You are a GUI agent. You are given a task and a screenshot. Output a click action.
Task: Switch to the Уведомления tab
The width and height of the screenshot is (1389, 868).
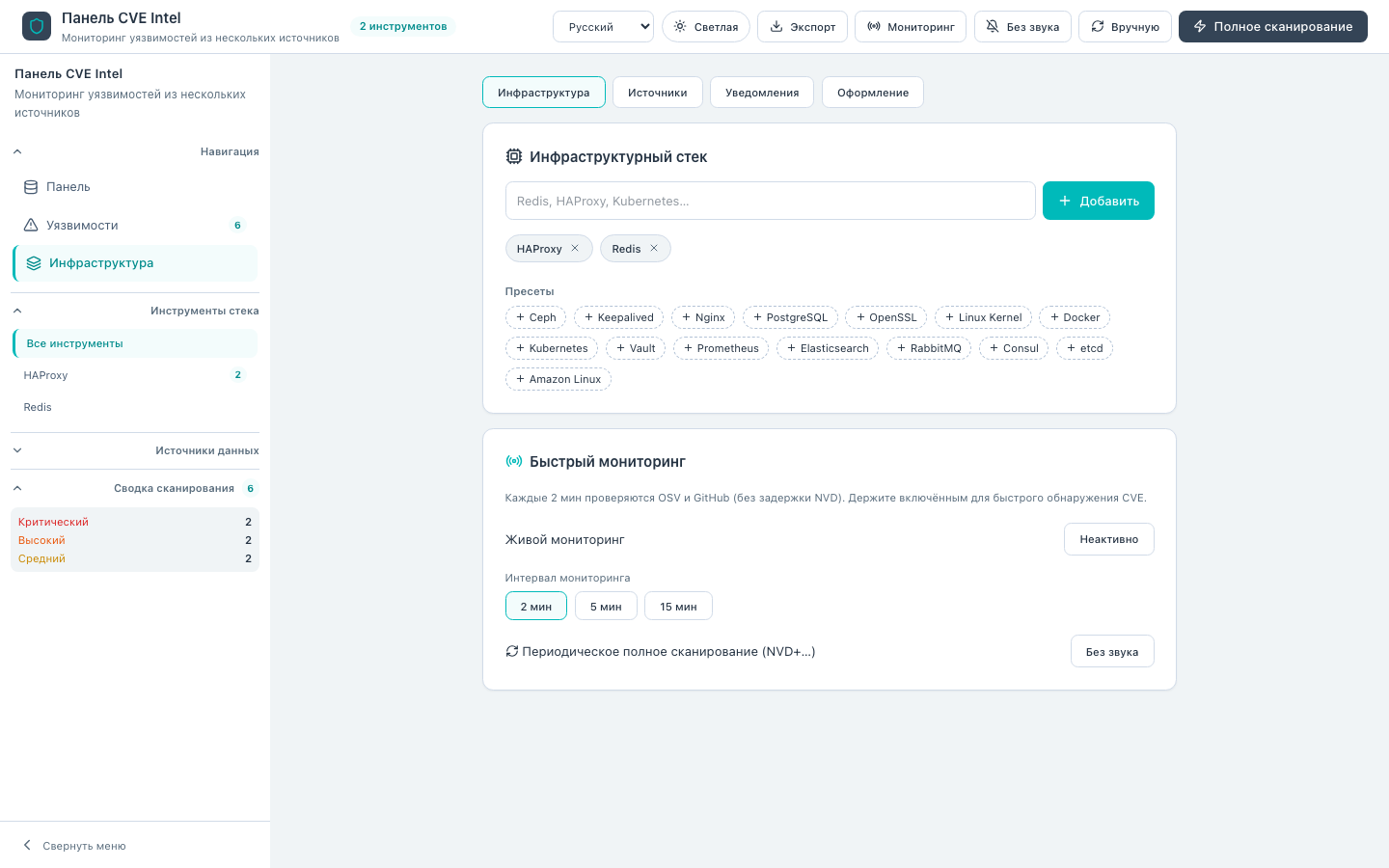762,93
